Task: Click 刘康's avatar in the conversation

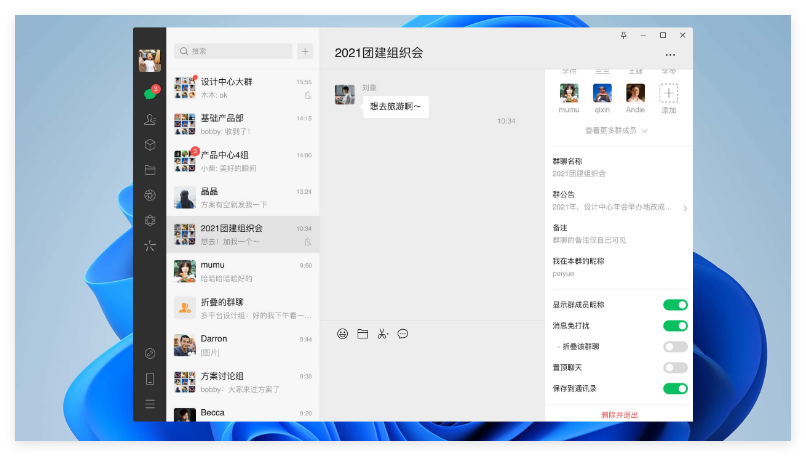Action: tap(345, 95)
